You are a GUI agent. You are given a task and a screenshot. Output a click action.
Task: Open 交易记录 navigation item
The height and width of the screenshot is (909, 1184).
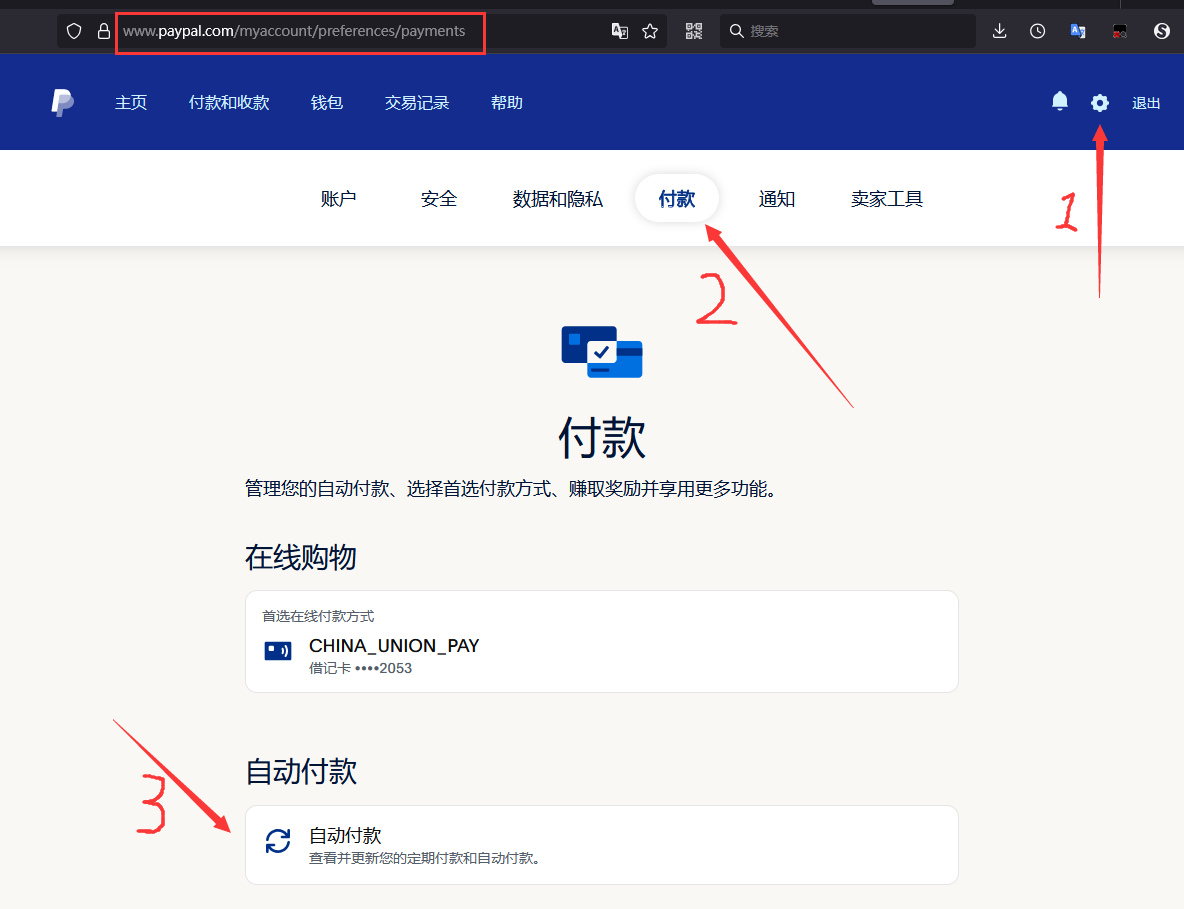pyautogui.click(x=417, y=103)
